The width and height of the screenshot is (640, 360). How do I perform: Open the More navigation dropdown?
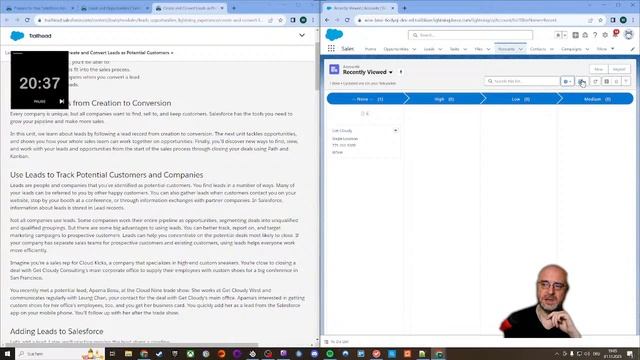coord(606,49)
